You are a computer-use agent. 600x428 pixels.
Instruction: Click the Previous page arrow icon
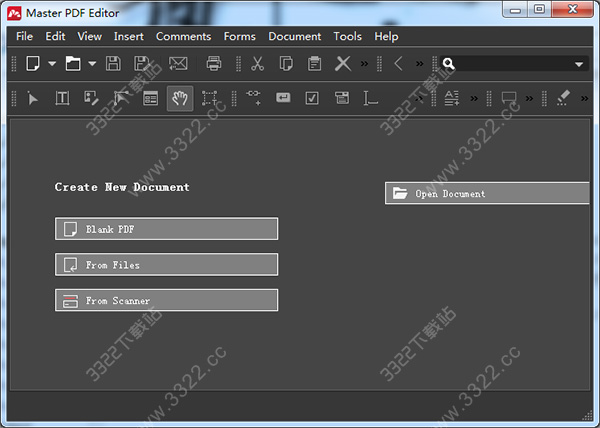pos(398,63)
